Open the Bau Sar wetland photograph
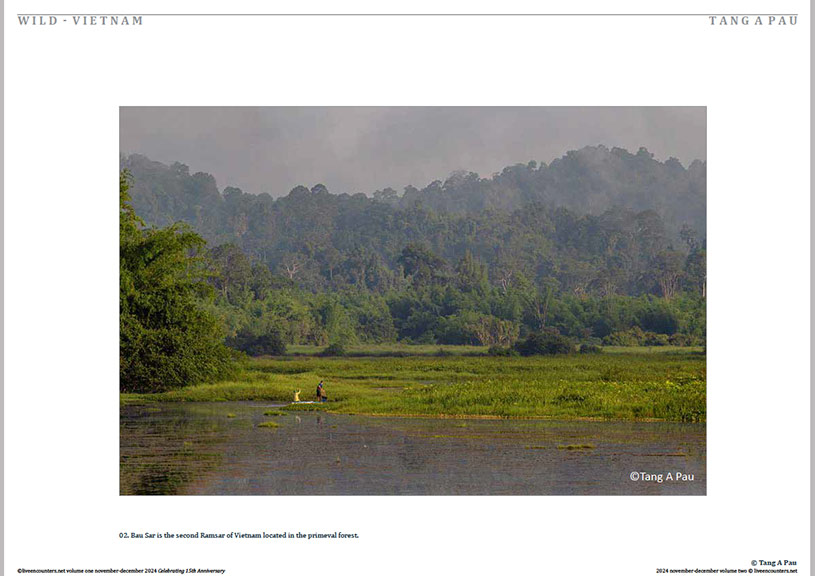Viewport: 815px width, 576px height. [413, 300]
